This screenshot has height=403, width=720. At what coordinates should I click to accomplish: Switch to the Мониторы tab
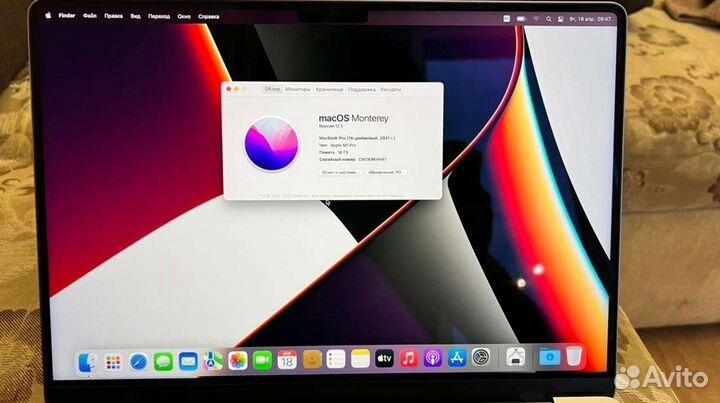(x=298, y=90)
